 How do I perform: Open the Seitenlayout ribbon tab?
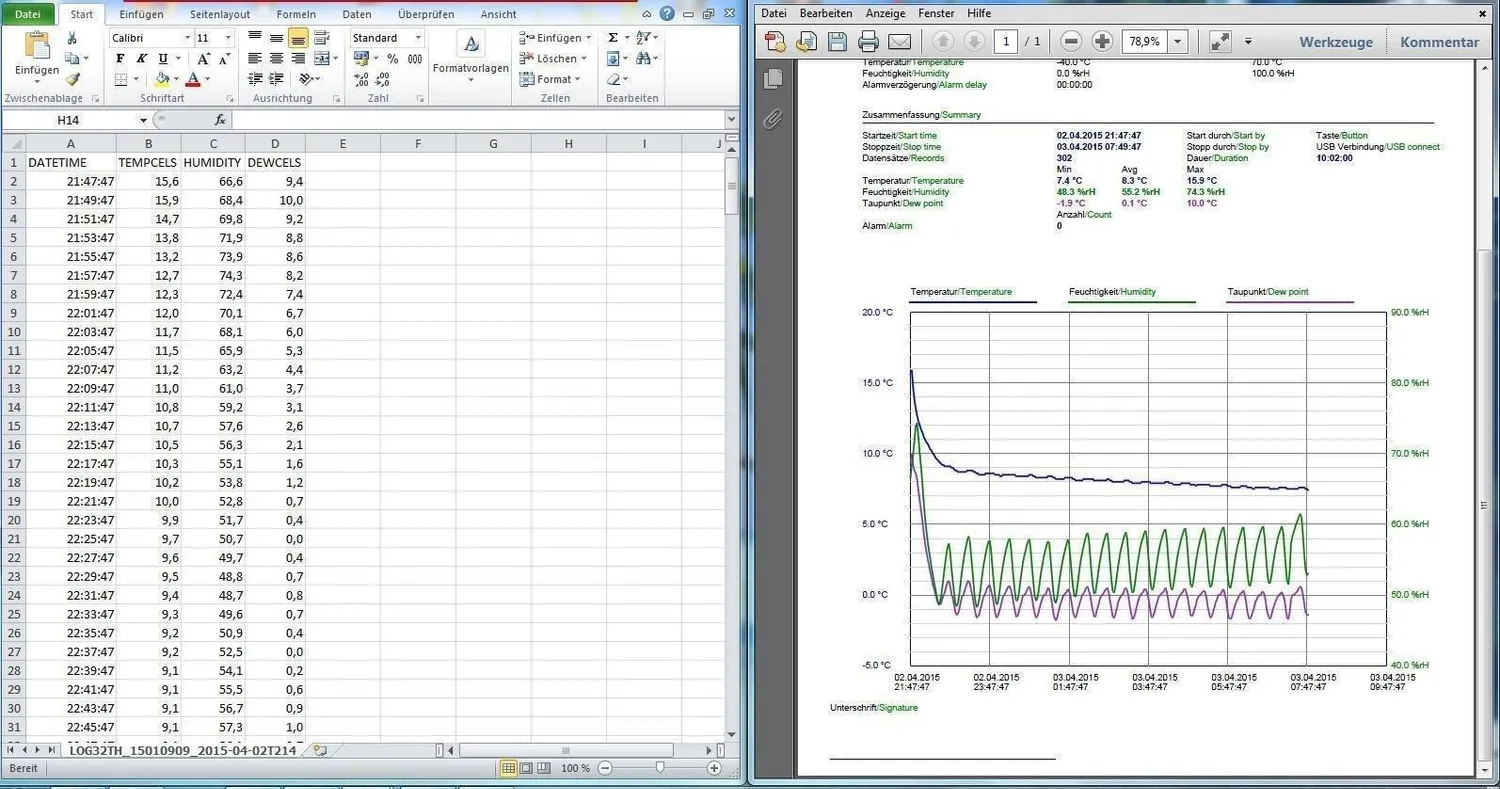222,15
